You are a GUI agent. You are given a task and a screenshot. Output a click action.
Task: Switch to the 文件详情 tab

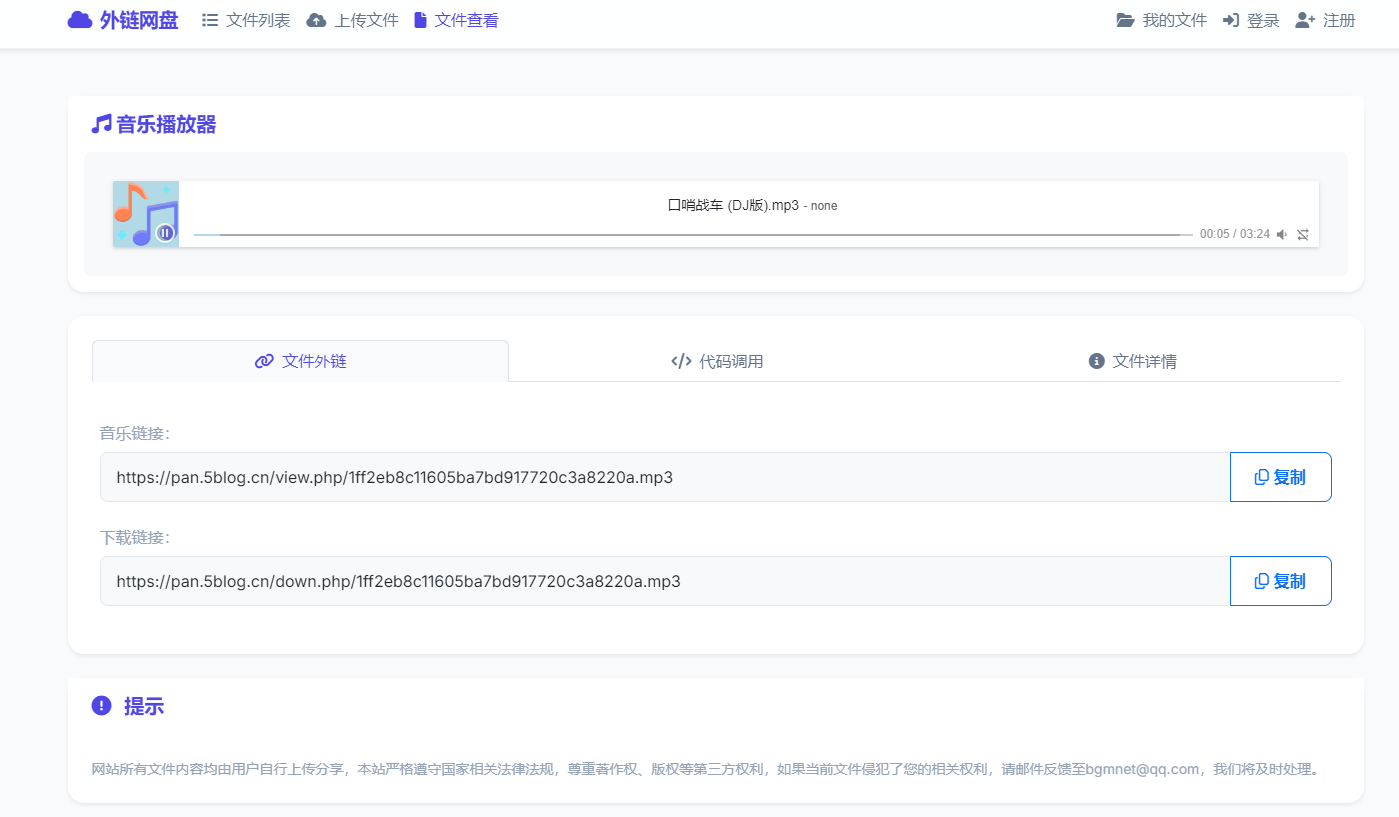point(1132,361)
